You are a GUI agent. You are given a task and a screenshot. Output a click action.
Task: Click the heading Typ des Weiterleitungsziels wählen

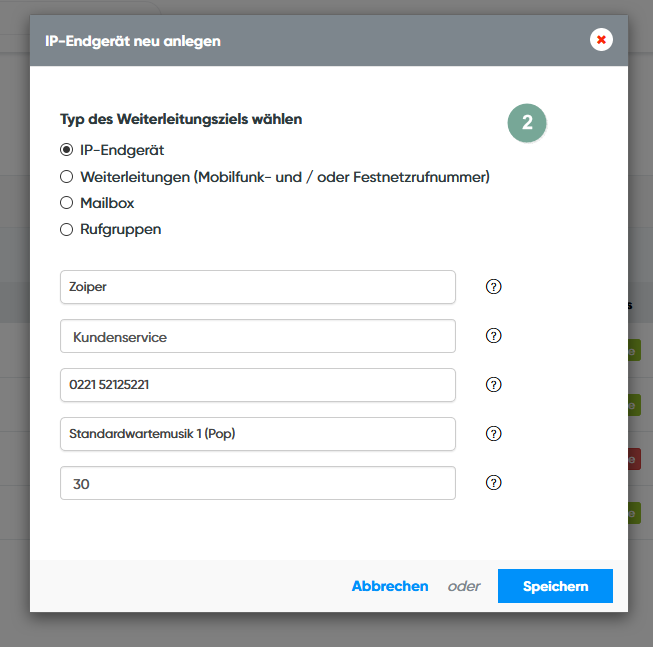tap(181, 119)
